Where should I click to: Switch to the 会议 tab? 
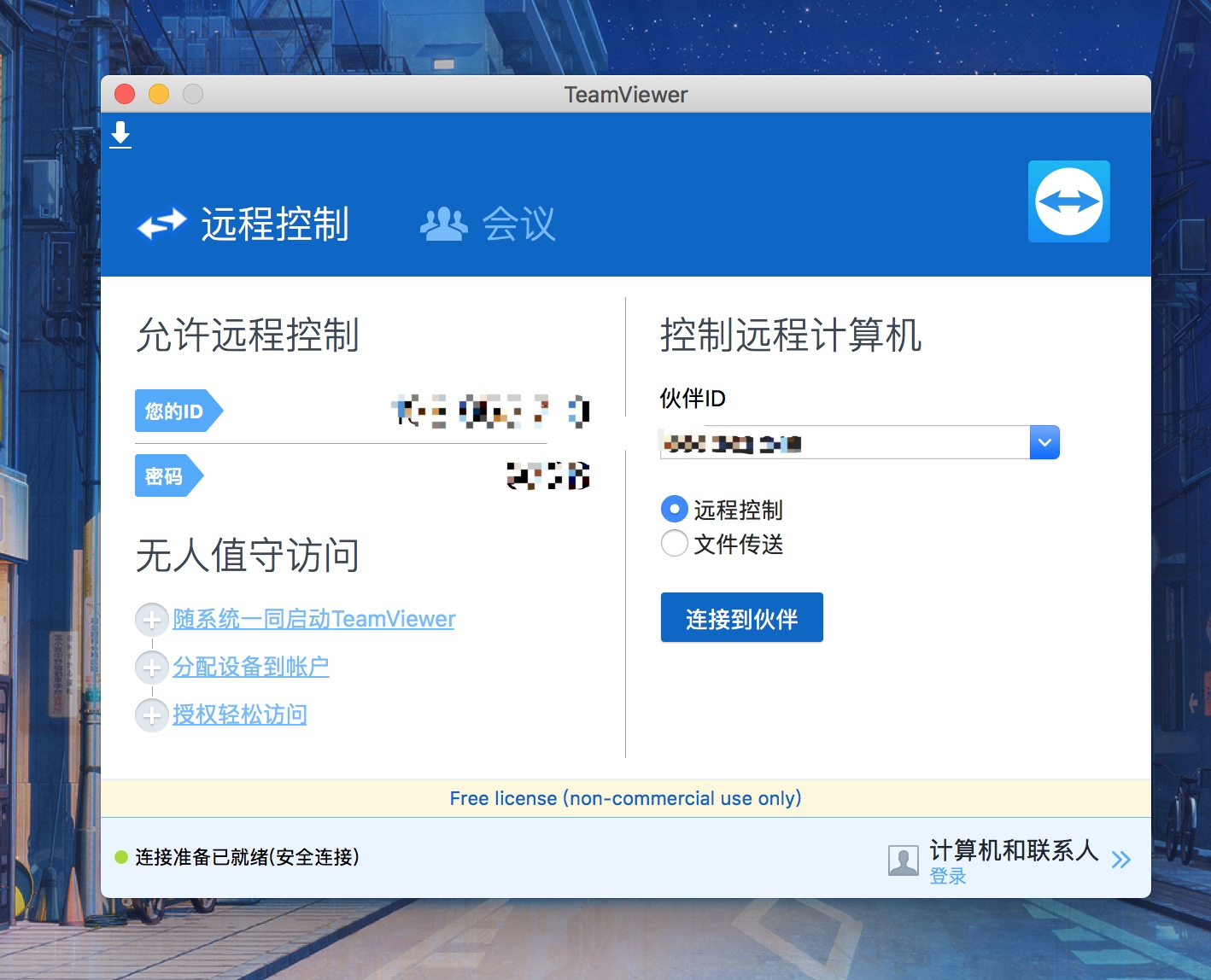tap(488, 225)
